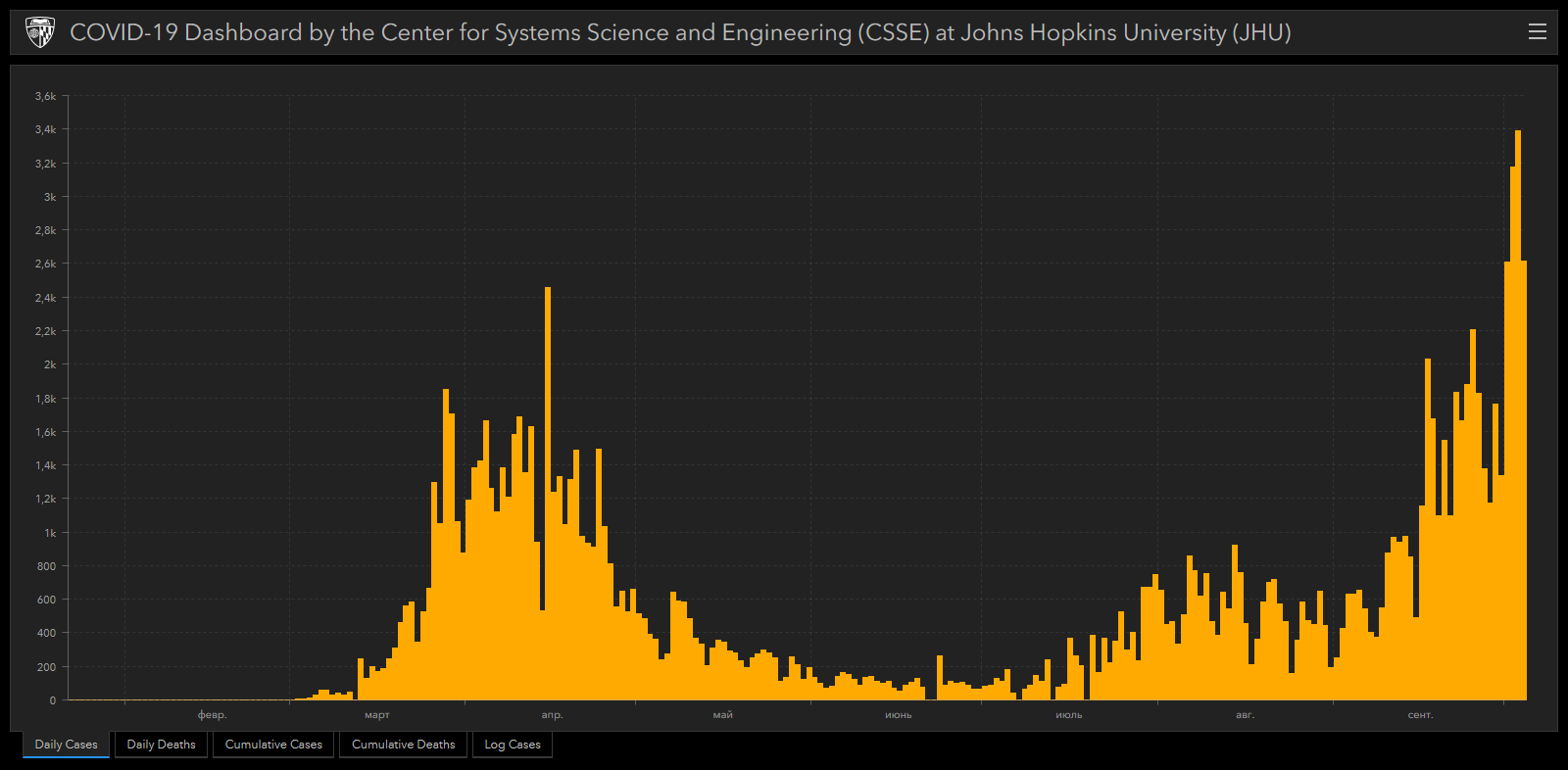Click the 'май' label on the time axis
The height and width of the screenshot is (770, 1568).
point(722,715)
